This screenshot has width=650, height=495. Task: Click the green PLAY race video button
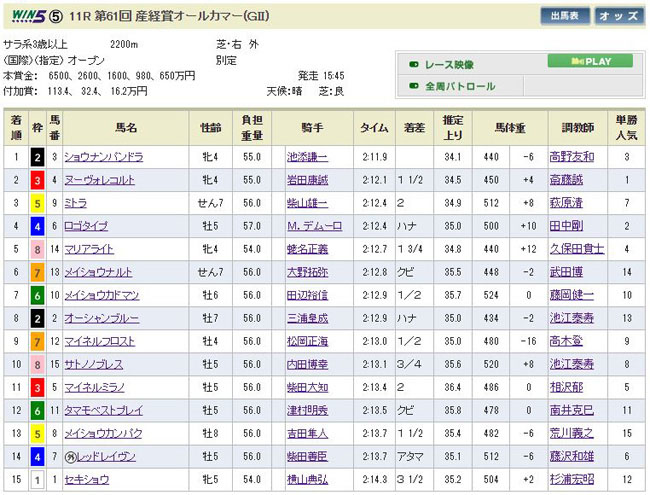pyautogui.click(x=589, y=61)
